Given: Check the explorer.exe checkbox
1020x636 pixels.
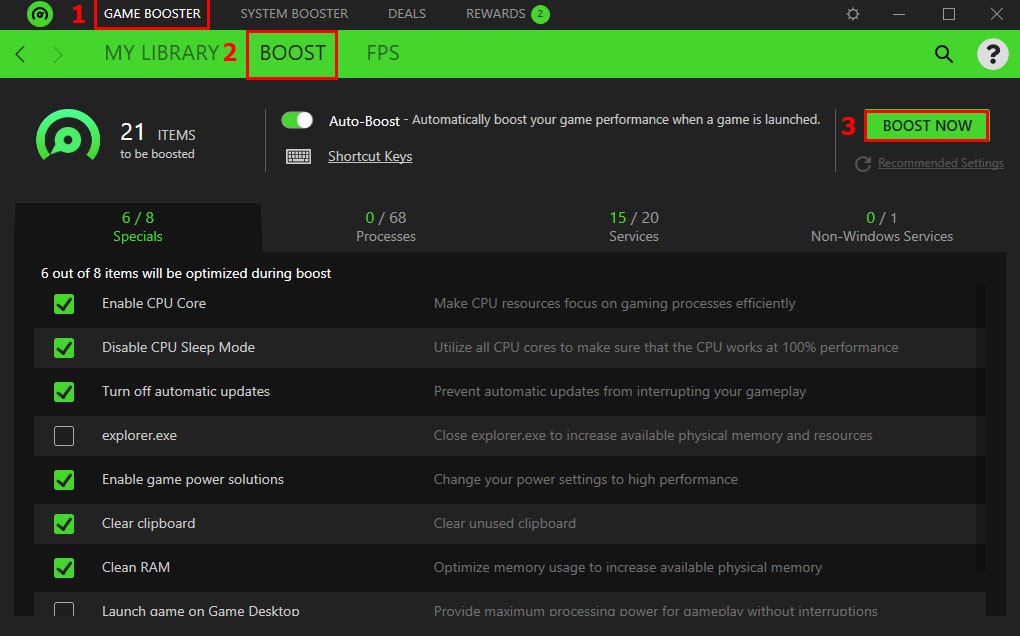Looking at the screenshot, I should 64,436.
